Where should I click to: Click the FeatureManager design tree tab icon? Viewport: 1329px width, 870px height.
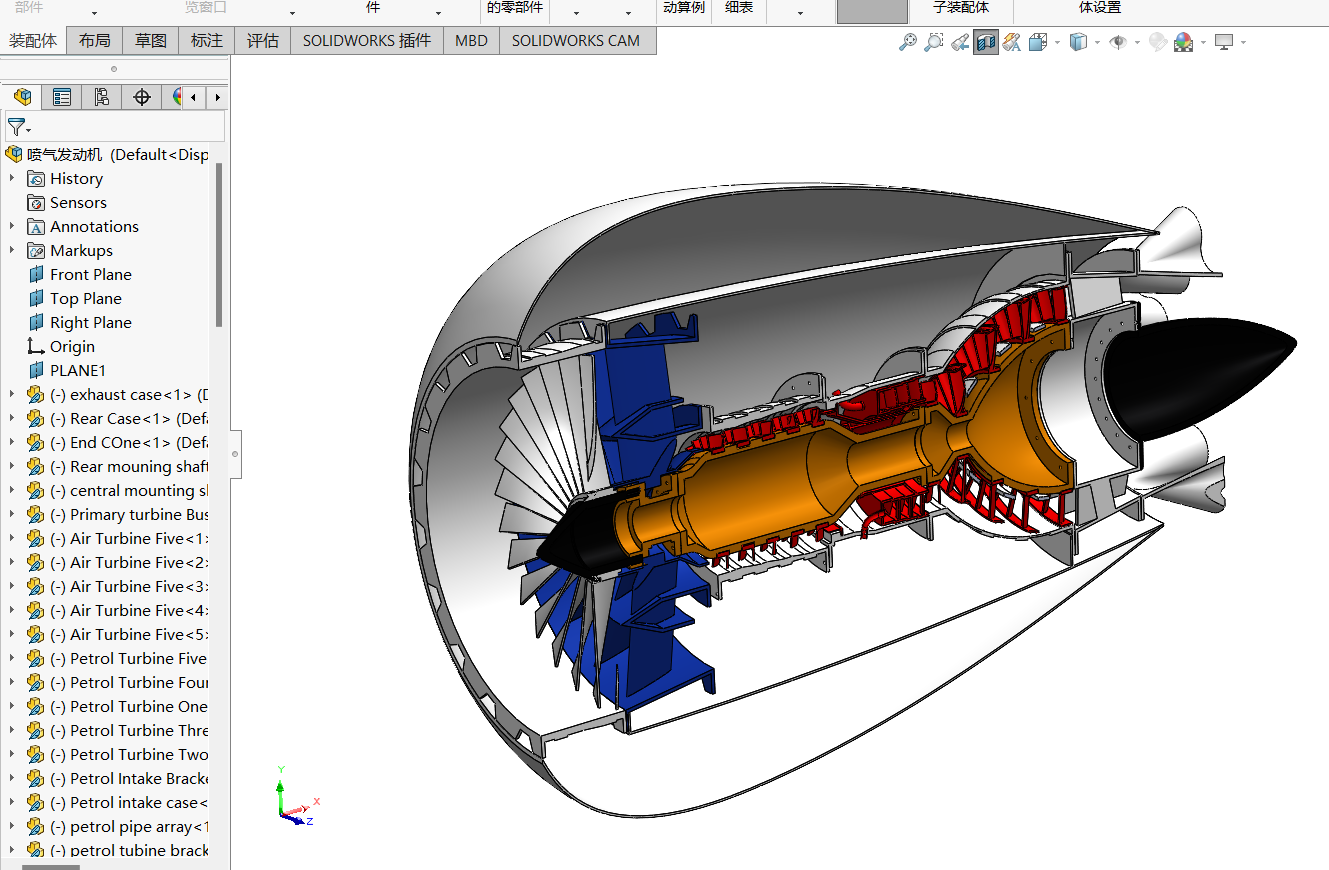click(22, 97)
